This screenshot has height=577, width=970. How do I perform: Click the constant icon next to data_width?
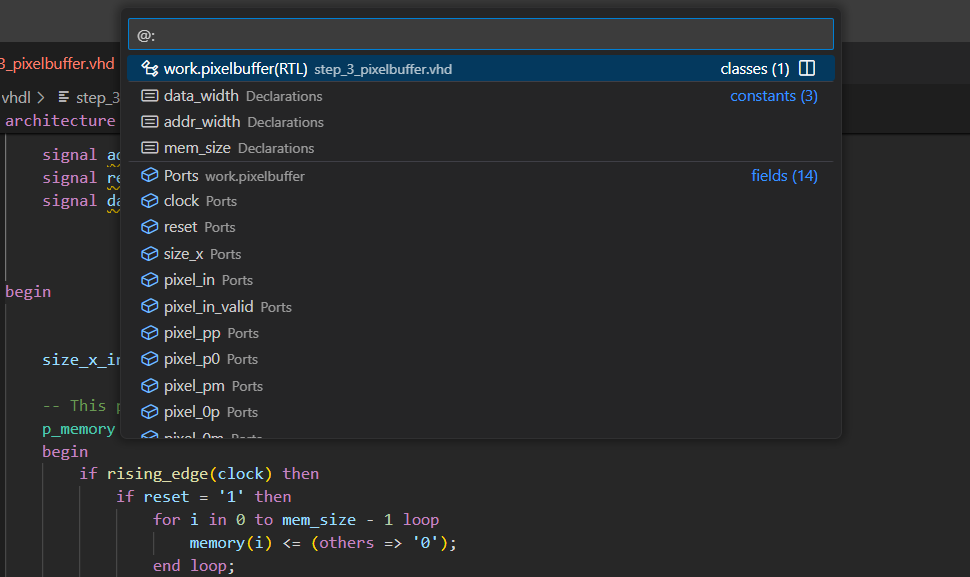150,96
